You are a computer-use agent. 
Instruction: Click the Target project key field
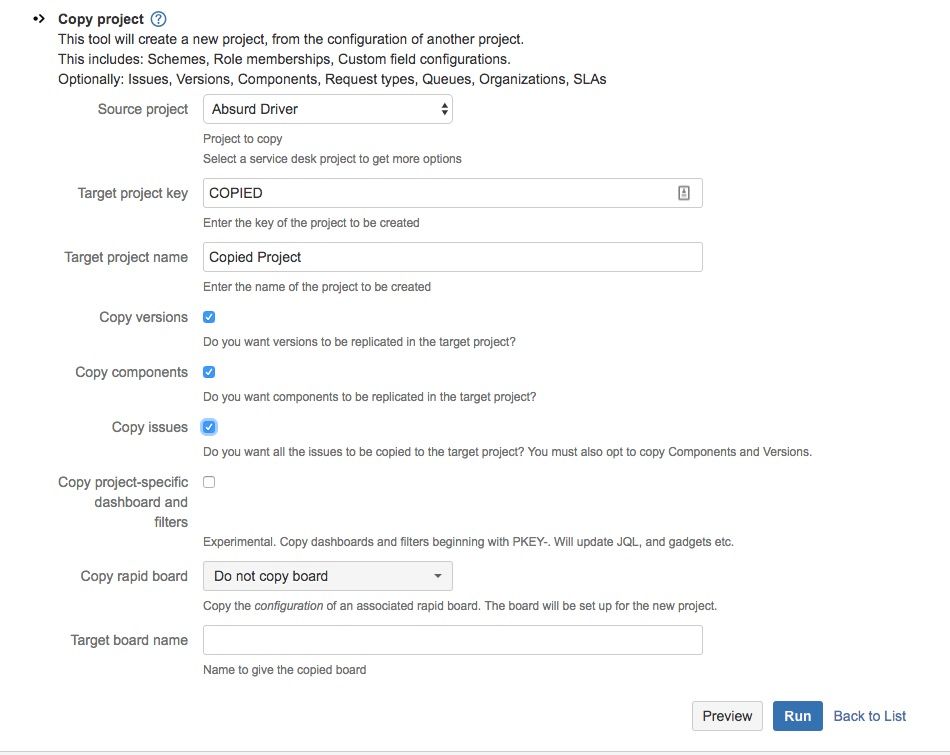point(453,193)
